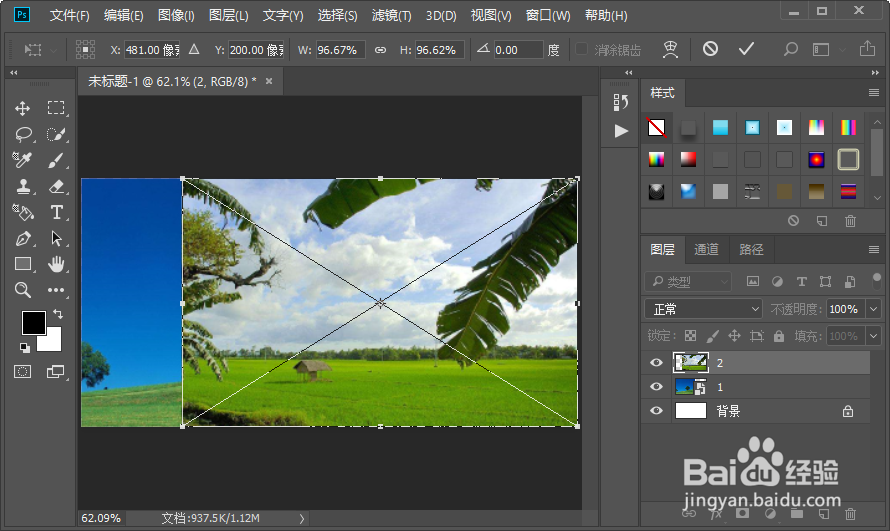Toggle visibility of layer 2
Image resolution: width=890 pixels, height=531 pixels.
pyautogui.click(x=656, y=363)
